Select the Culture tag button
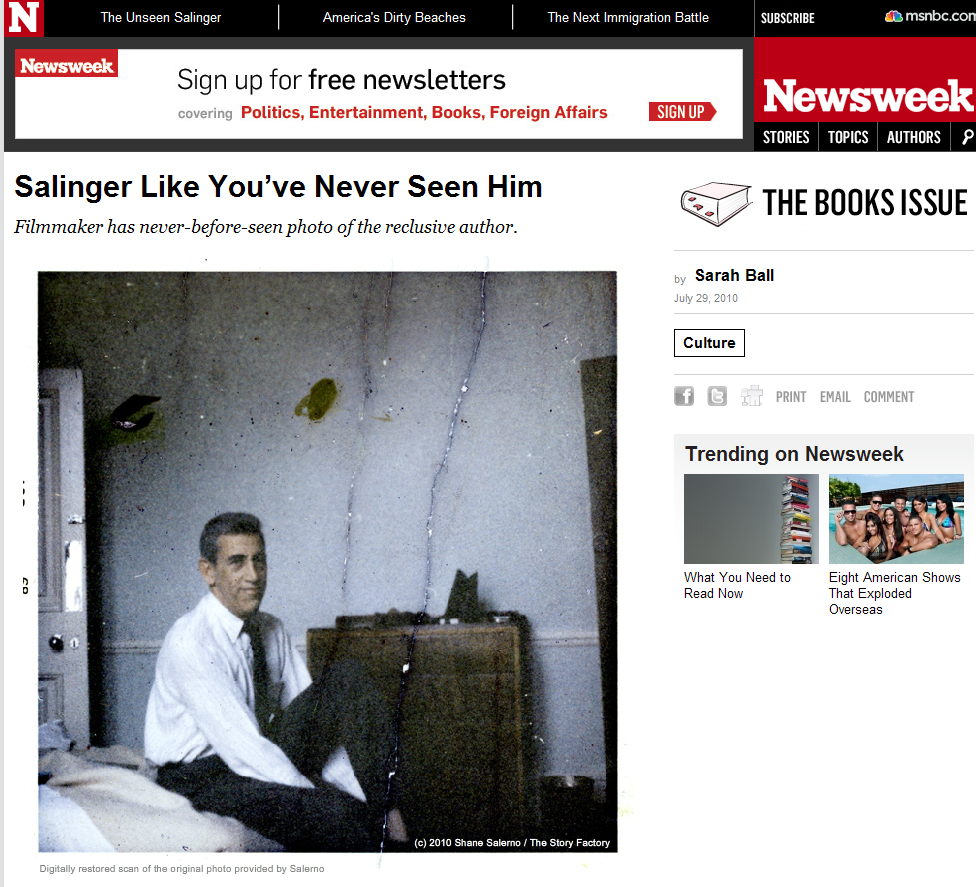The height and width of the screenshot is (887, 976). click(709, 343)
